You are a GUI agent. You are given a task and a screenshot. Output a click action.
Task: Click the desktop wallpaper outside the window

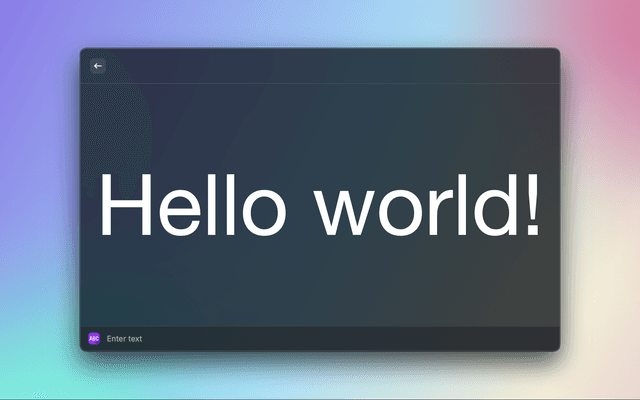pyautogui.click(x=40, y=200)
